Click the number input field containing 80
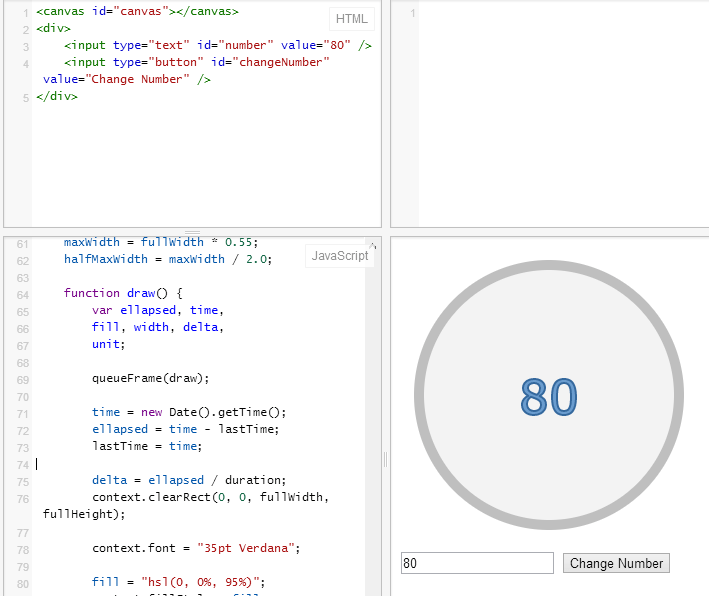Screen dimensions: 709x596 (x=477, y=563)
